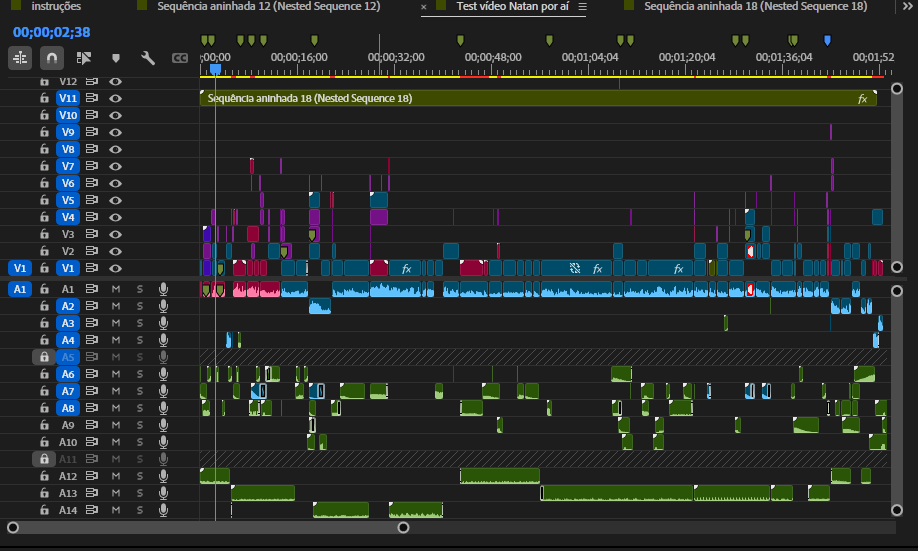This screenshot has height=551, width=918.
Task: Toggle sync lock on track V10
Action: (92, 115)
